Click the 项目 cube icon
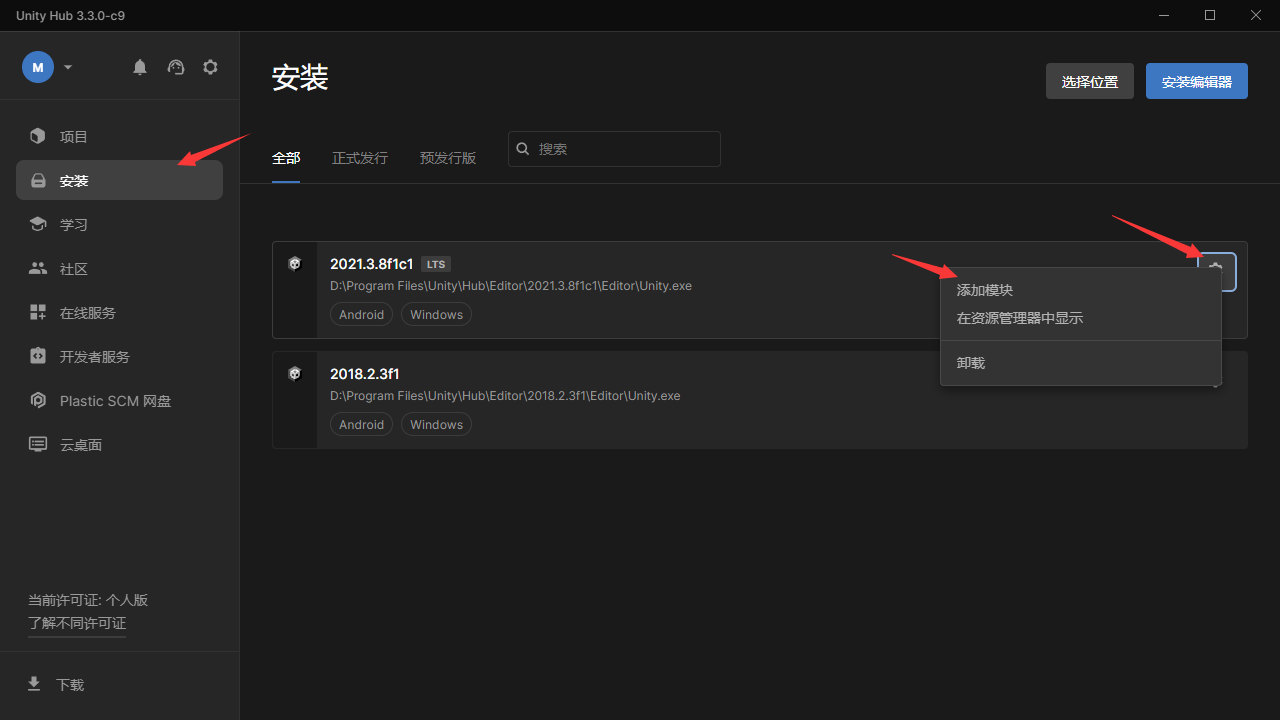The height and width of the screenshot is (720, 1280). pyautogui.click(x=38, y=136)
